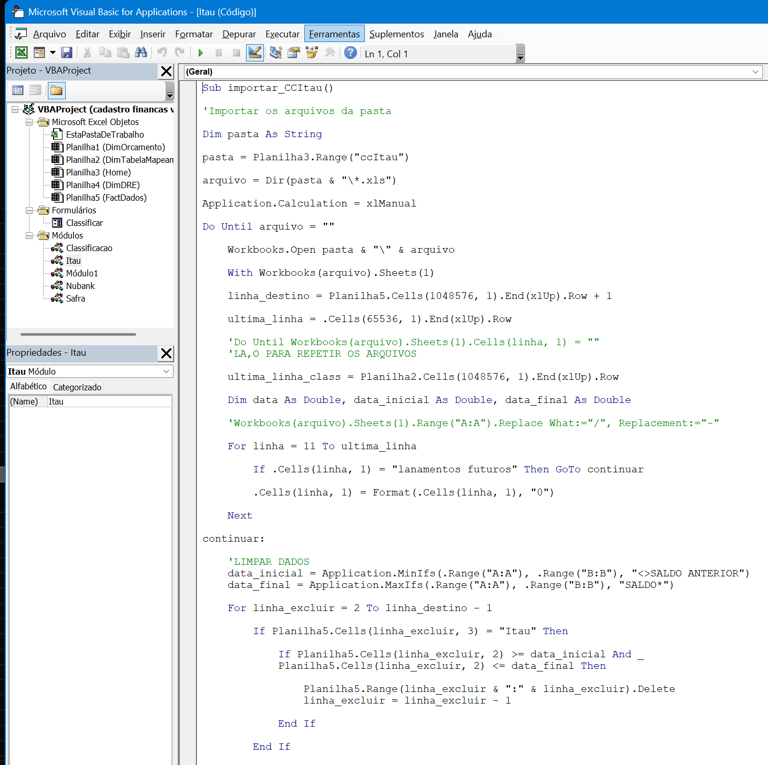
Task: Close the Propriedades - Itau panel
Action: [166, 353]
